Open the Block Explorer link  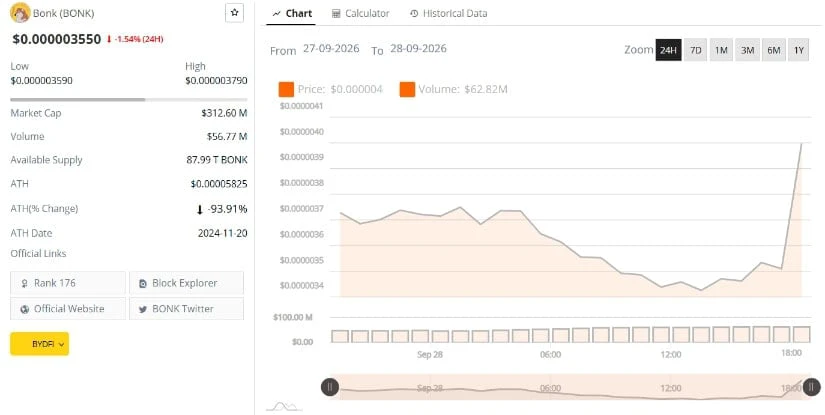186,283
